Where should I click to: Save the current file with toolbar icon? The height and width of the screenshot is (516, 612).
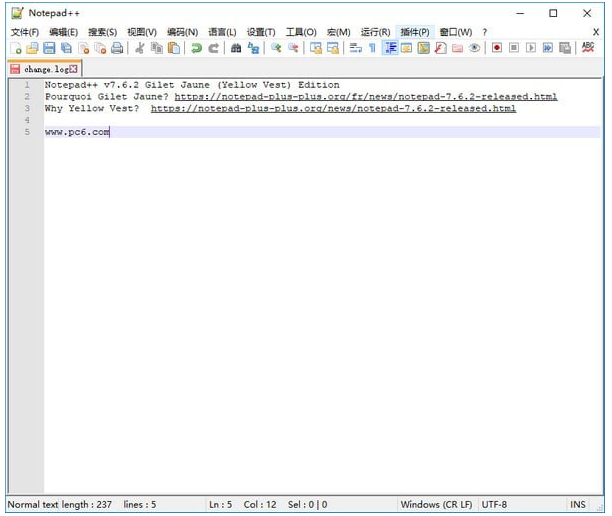tap(49, 48)
